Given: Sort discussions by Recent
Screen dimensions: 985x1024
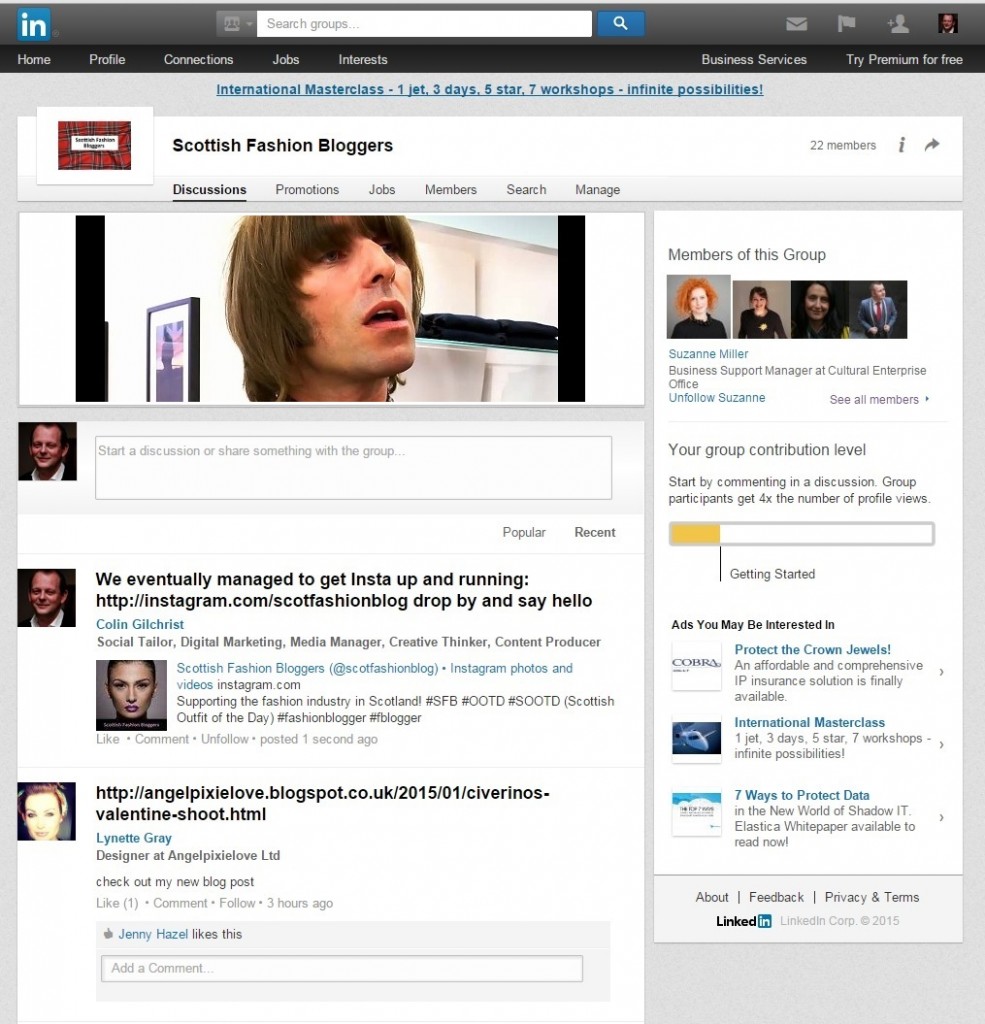Looking at the screenshot, I should (594, 532).
